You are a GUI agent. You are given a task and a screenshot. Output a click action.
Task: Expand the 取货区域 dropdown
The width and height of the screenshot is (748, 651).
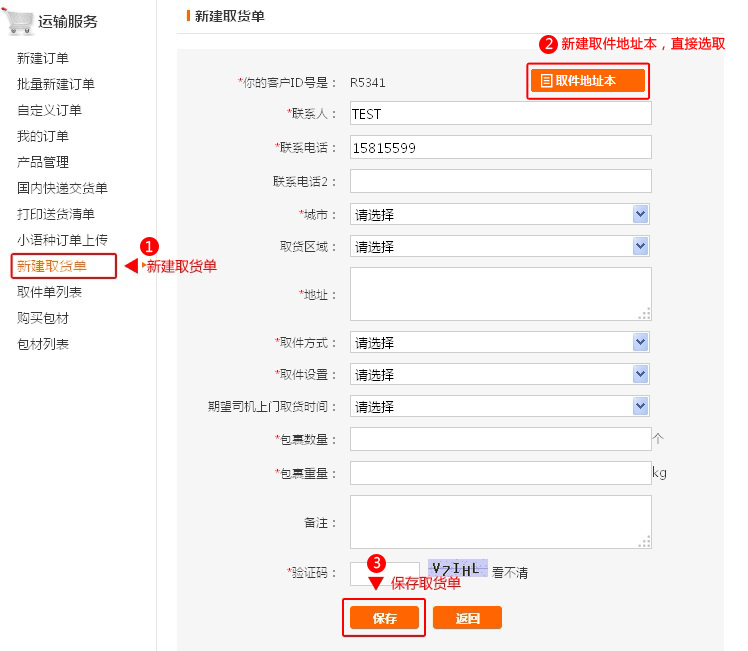500,247
